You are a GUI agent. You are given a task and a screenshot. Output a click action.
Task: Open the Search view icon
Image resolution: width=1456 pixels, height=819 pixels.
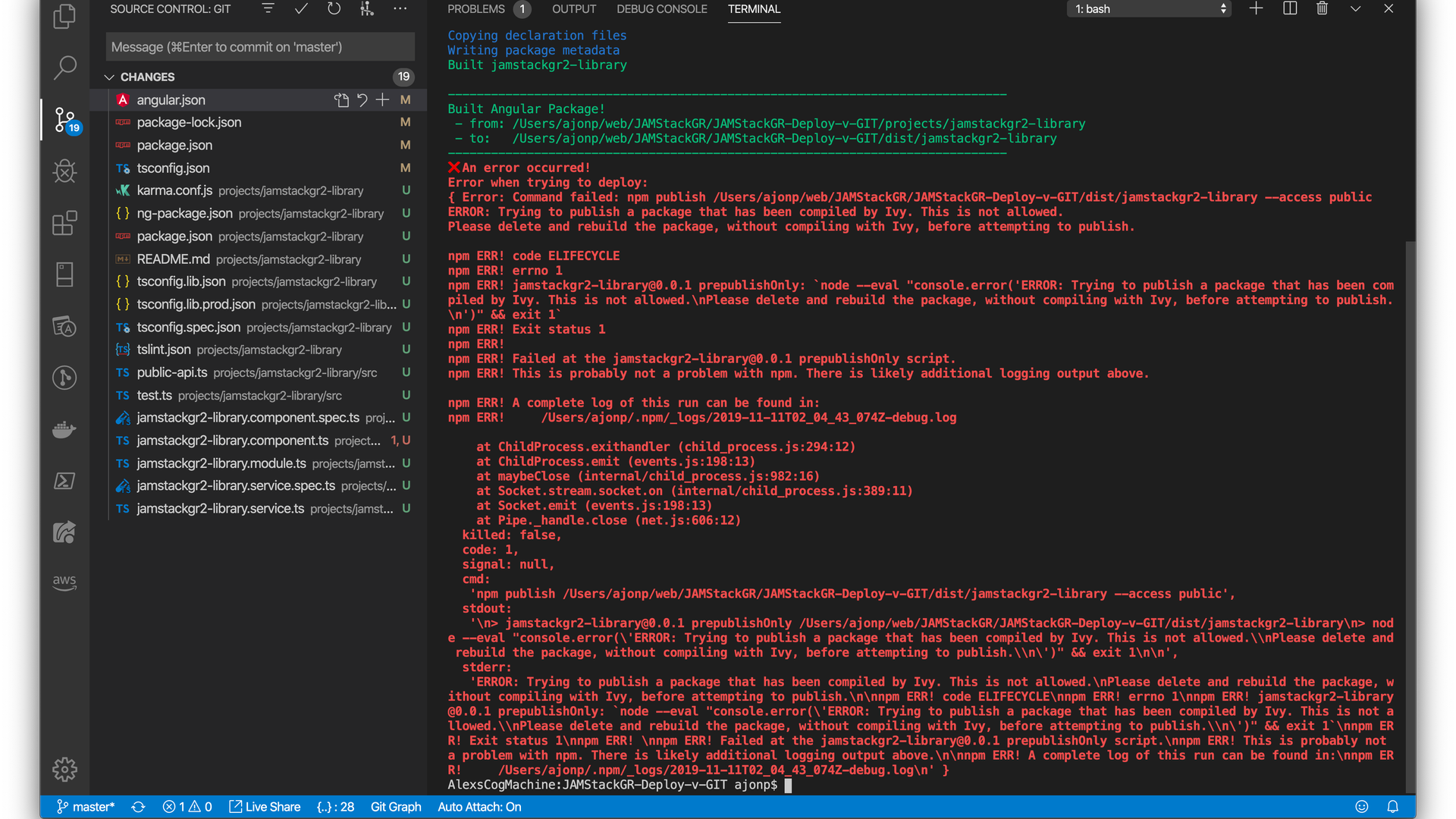65,67
